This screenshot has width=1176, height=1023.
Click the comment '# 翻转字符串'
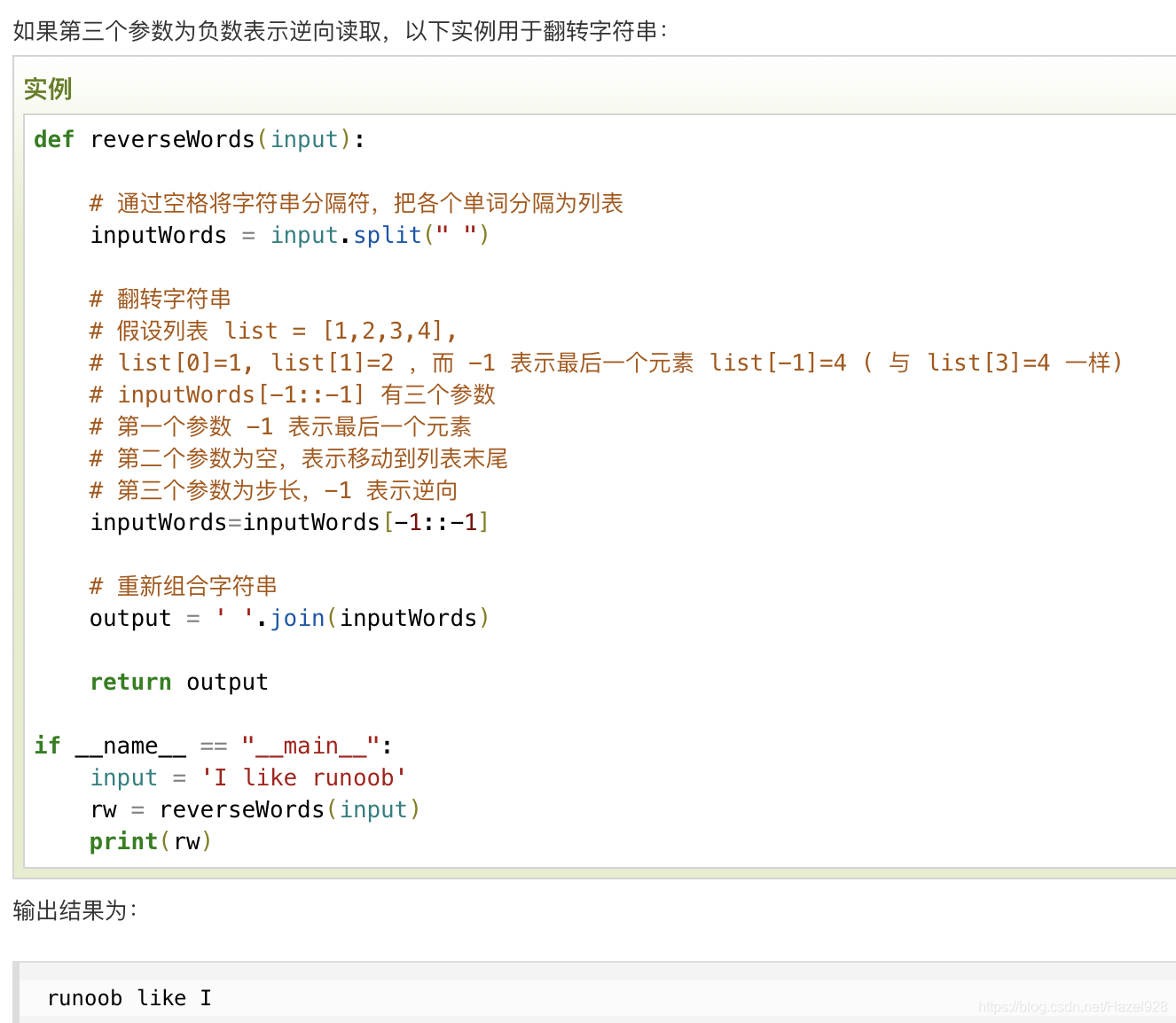161,299
